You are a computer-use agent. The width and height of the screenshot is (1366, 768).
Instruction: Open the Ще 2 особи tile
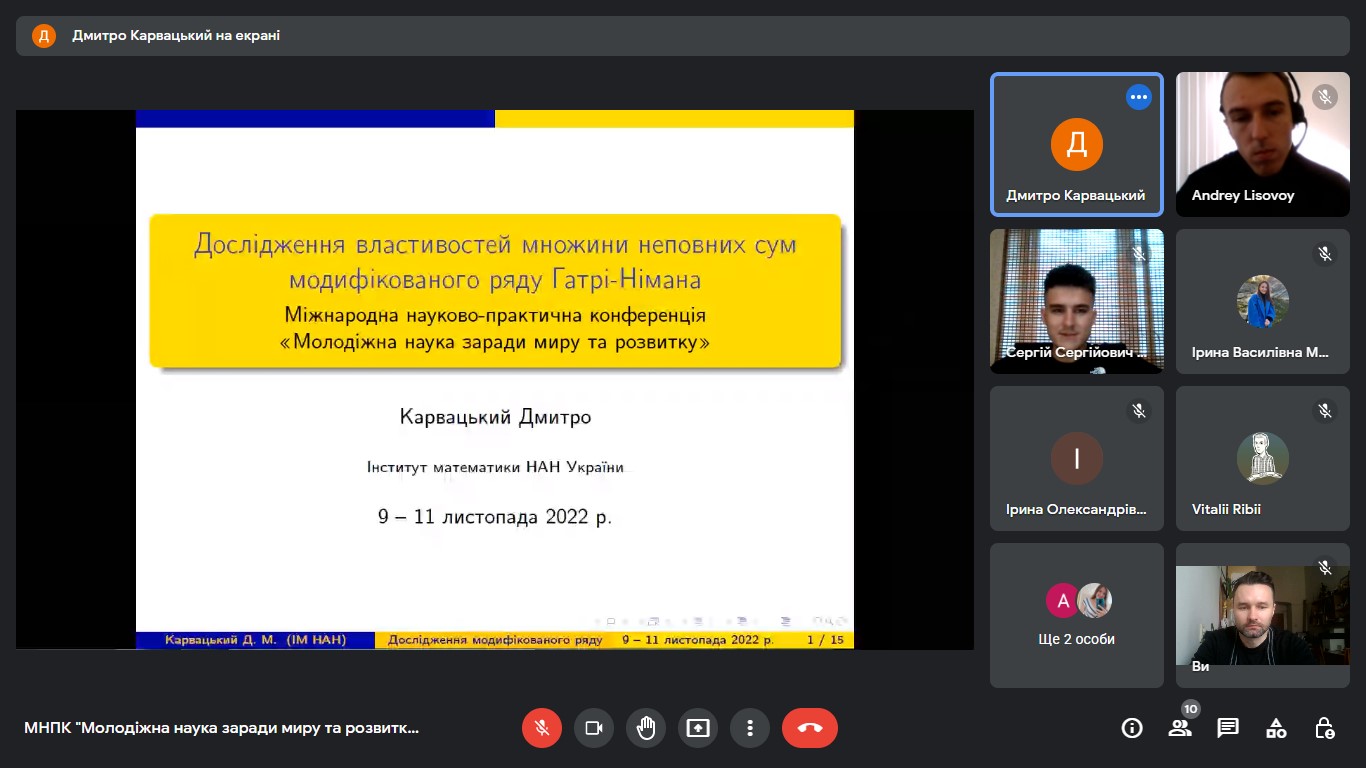click(1077, 615)
